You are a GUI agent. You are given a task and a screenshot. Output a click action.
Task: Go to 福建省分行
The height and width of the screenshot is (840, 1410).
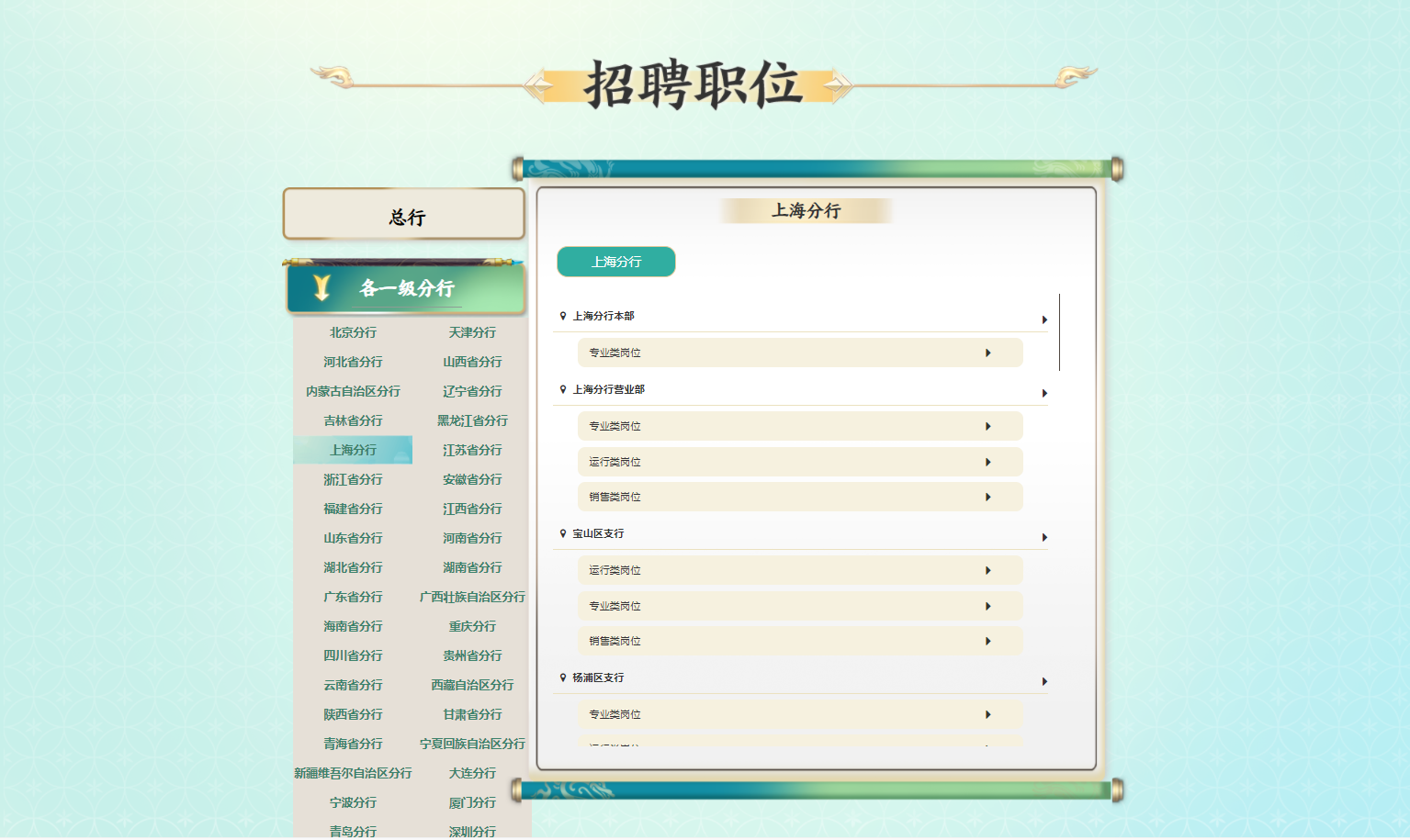[353, 509]
